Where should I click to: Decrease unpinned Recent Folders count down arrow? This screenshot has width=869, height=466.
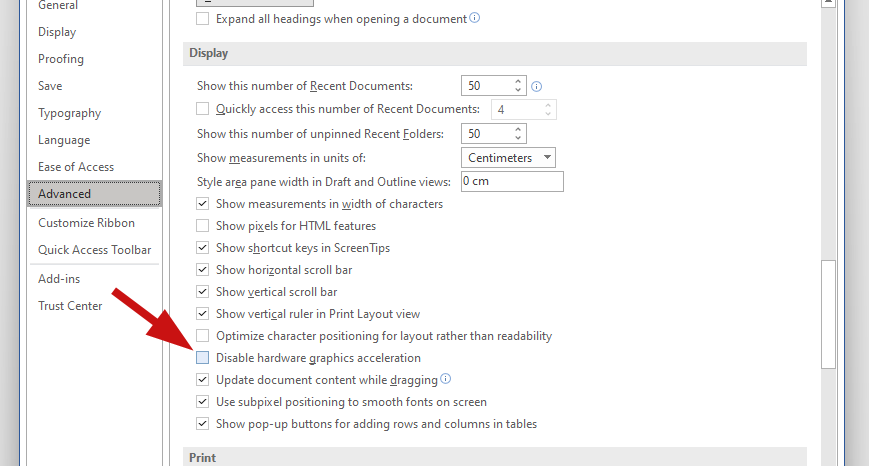(518, 137)
